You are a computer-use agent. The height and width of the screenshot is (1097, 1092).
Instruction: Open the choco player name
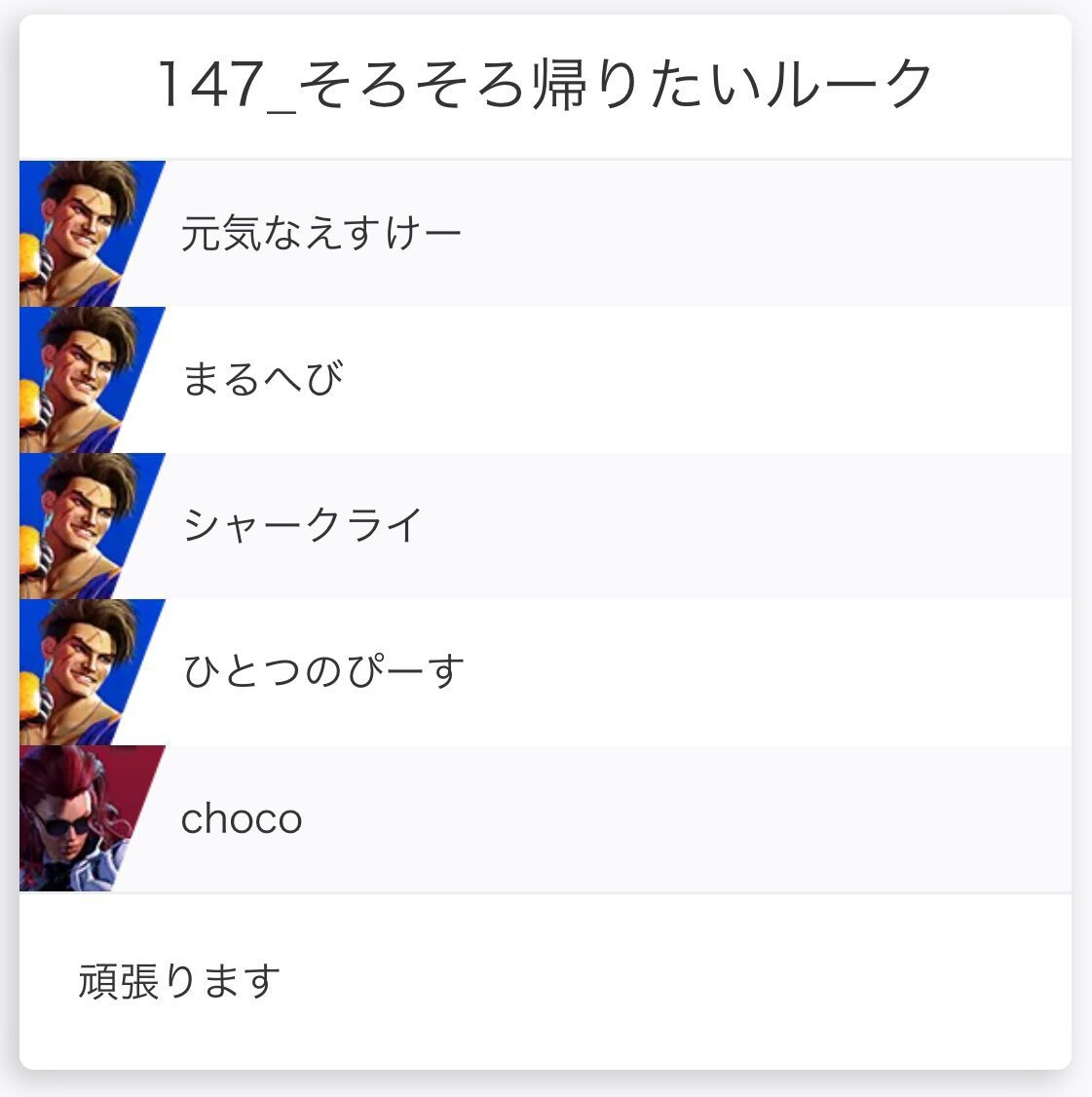point(242,819)
